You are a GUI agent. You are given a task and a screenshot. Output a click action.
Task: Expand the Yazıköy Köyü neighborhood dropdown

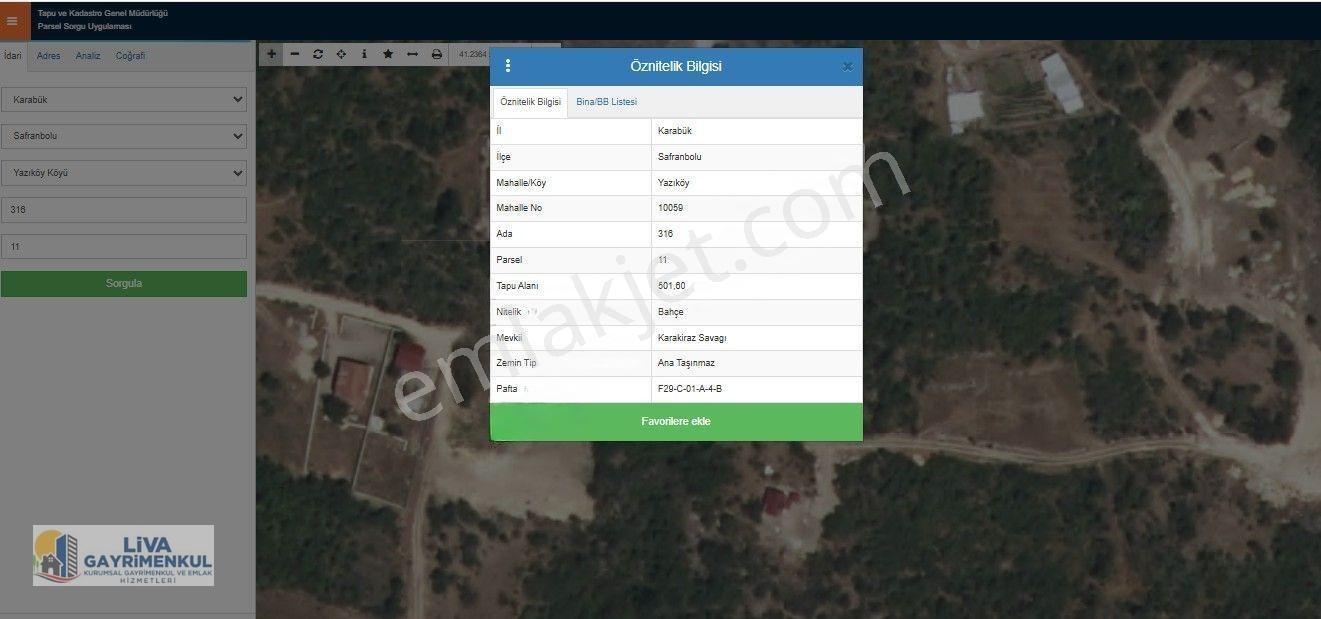click(x=124, y=173)
